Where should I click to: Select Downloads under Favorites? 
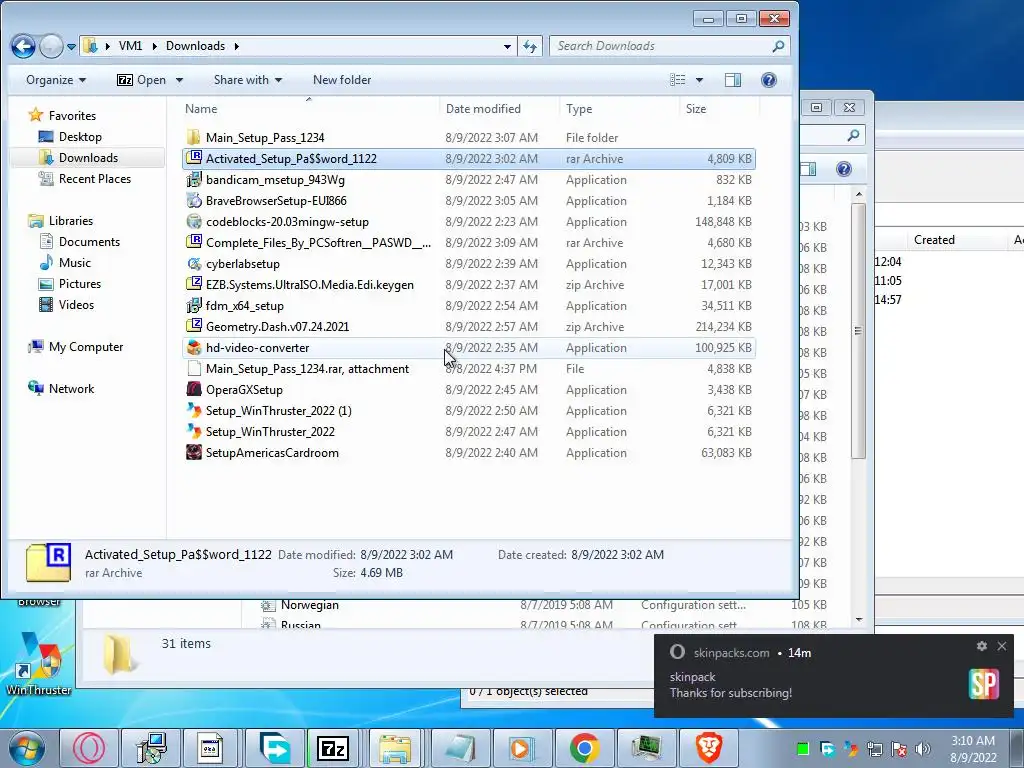[x=88, y=157]
